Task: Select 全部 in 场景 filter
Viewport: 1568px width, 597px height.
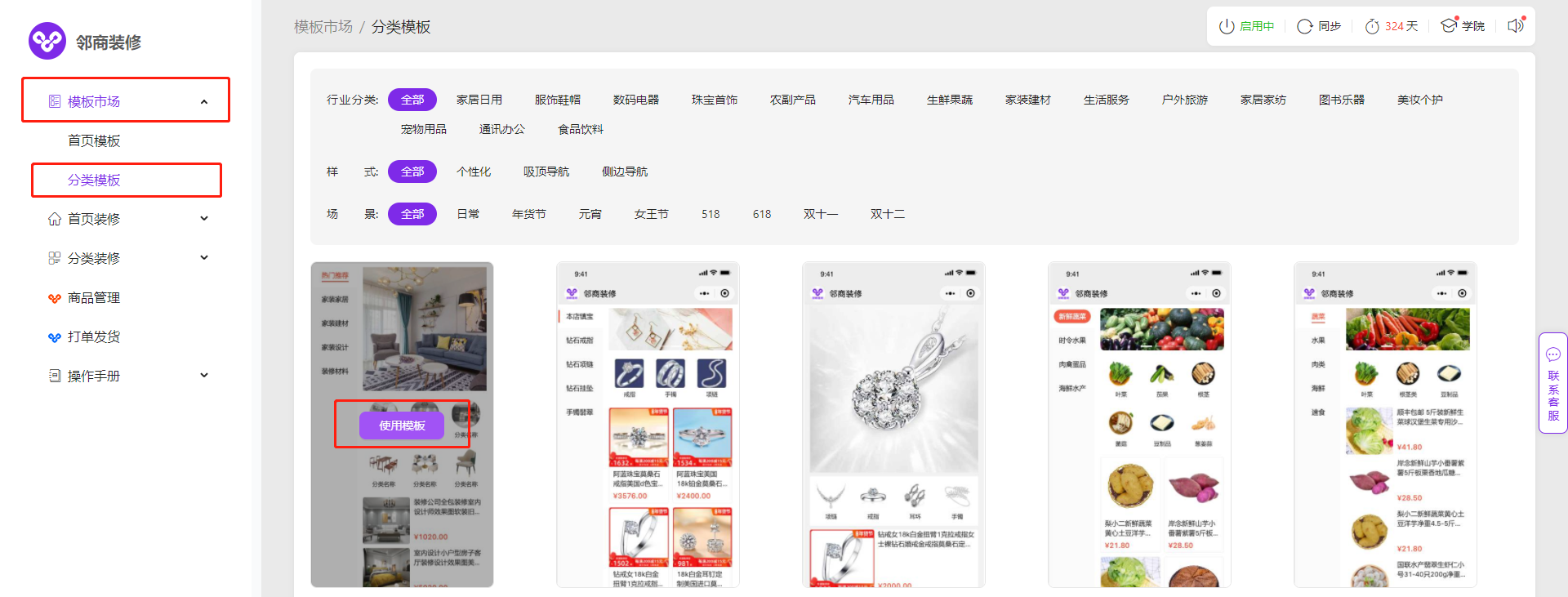Action: [x=412, y=214]
